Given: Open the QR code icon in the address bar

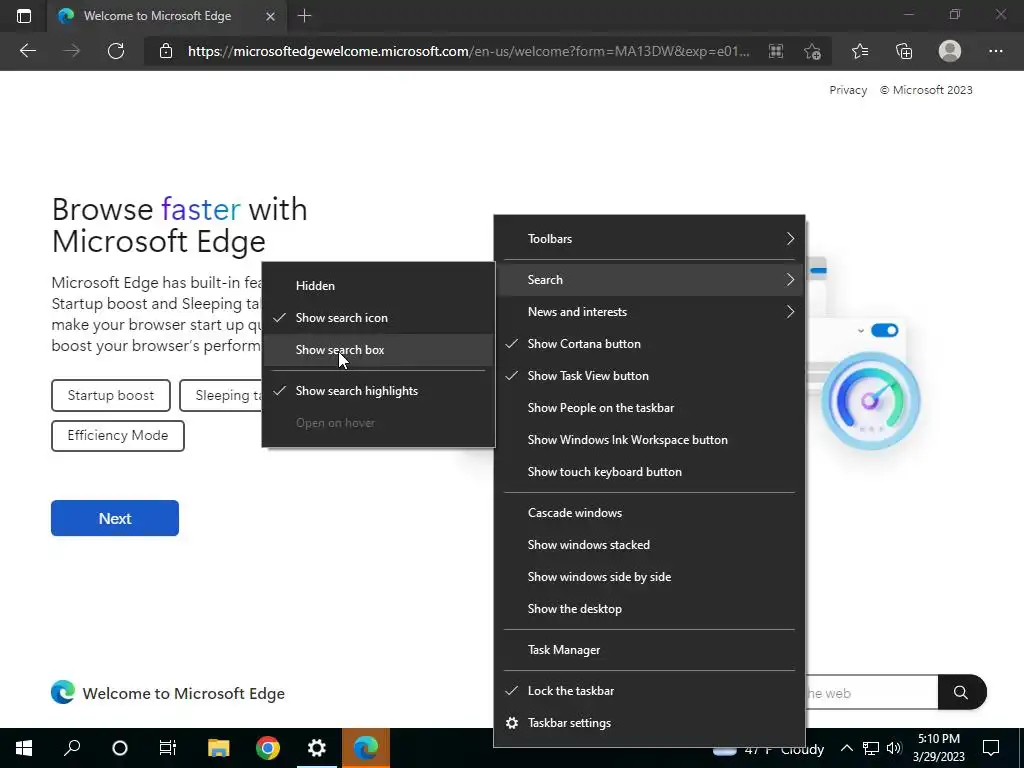Looking at the screenshot, I should click(776, 51).
